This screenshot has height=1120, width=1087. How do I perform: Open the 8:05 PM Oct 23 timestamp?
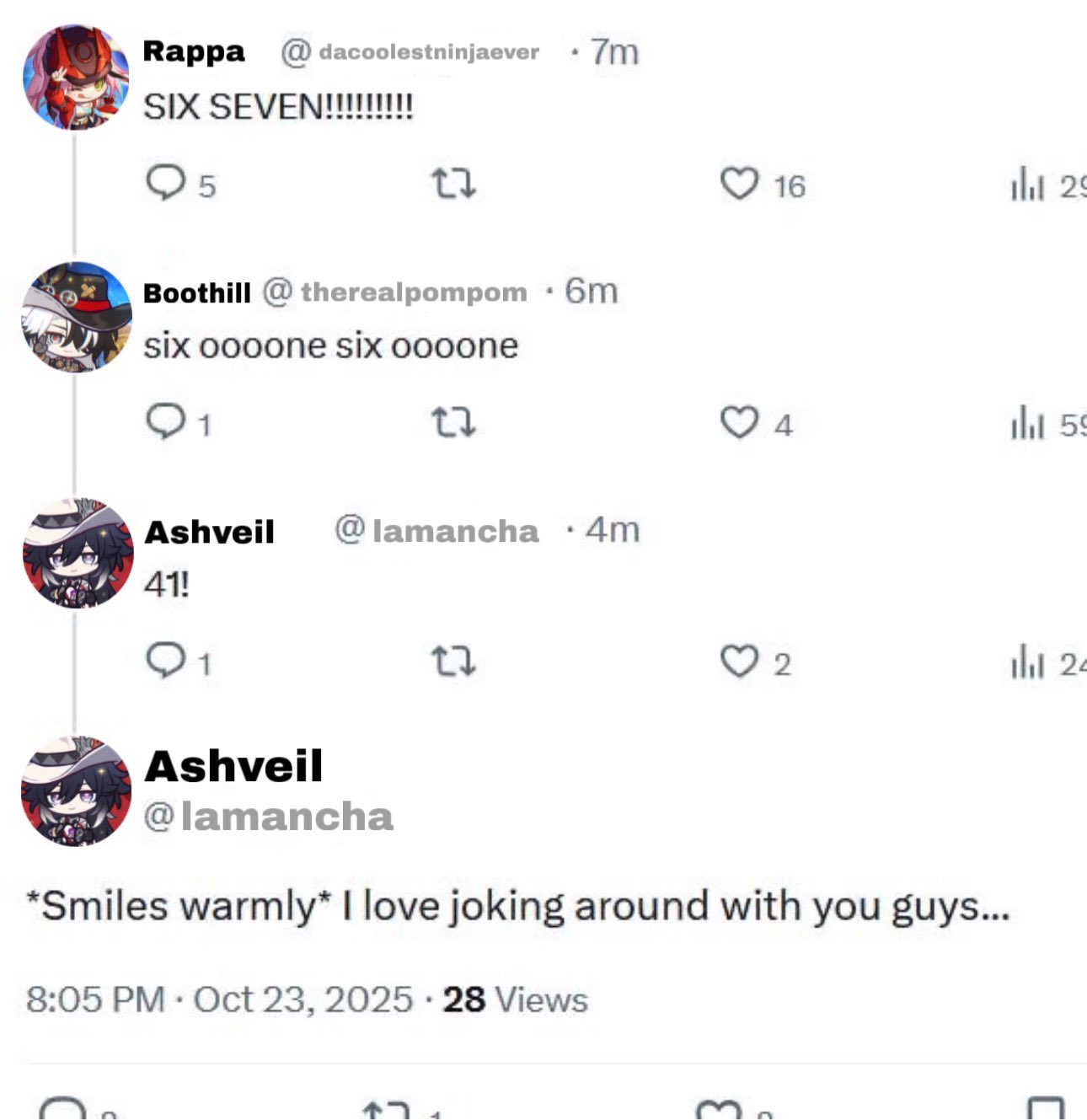pos(219,999)
